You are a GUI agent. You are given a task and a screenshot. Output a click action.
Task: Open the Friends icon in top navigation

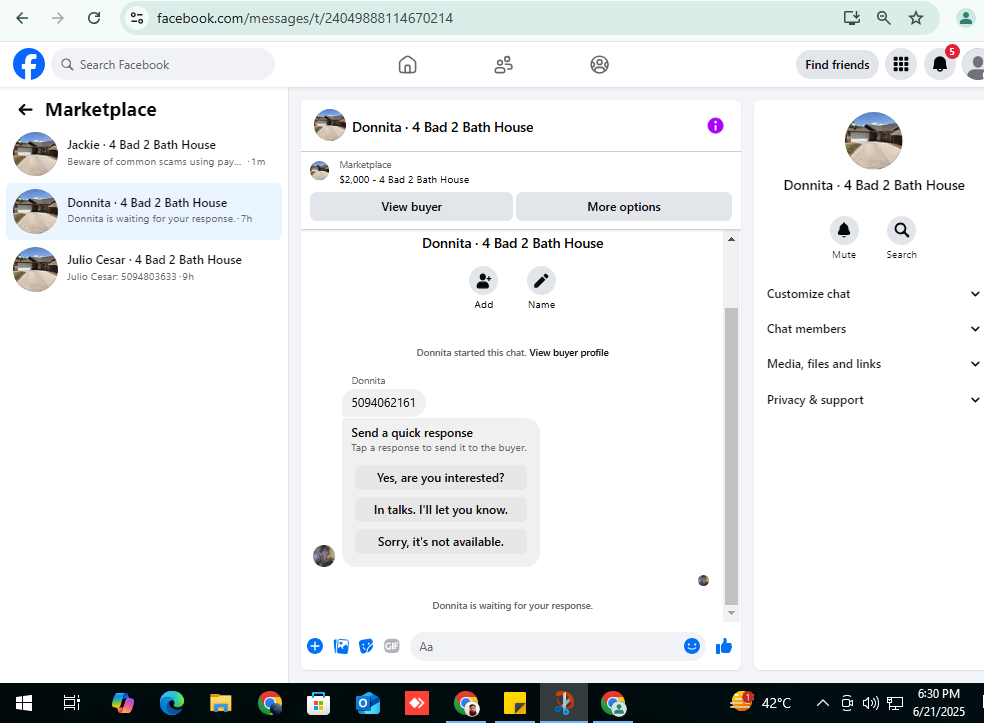(503, 65)
